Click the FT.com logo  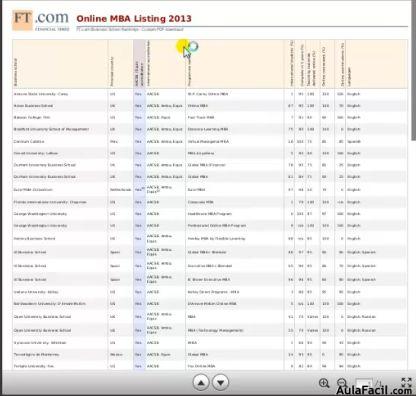(x=40, y=20)
